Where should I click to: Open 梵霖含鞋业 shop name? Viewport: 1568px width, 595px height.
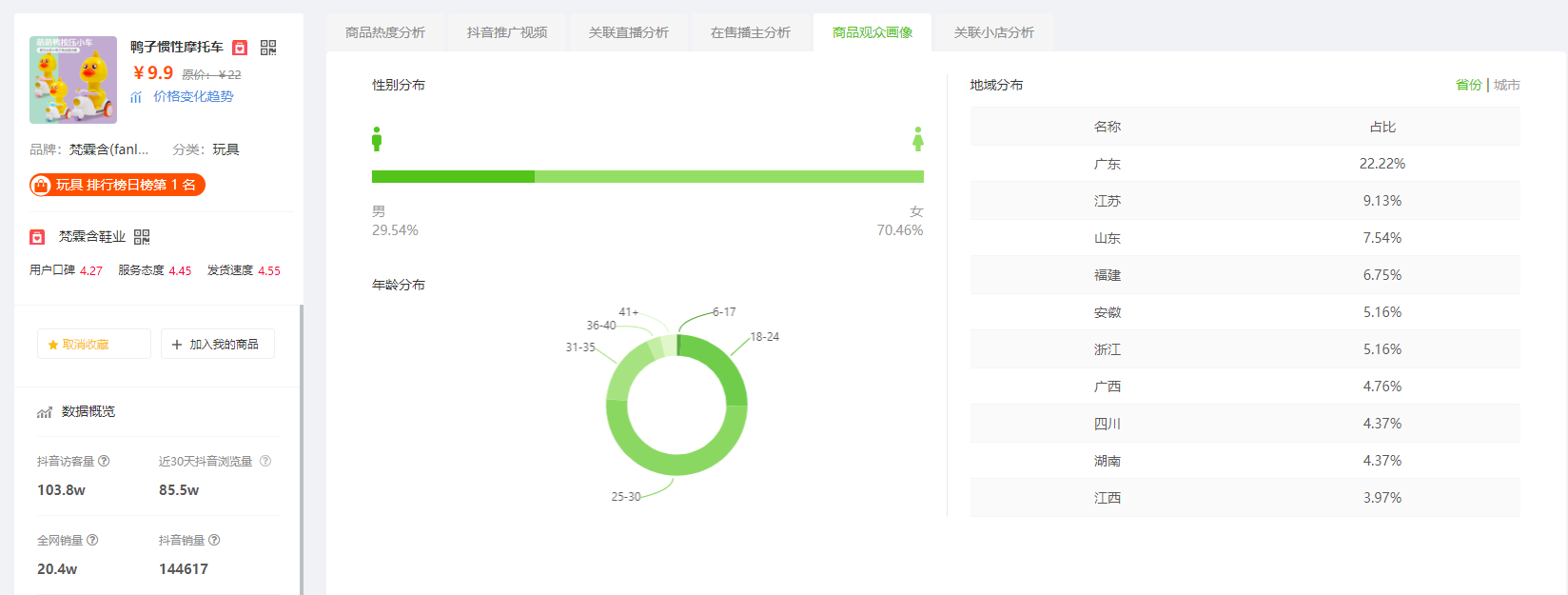pyautogui.click(x=92, y=237)
